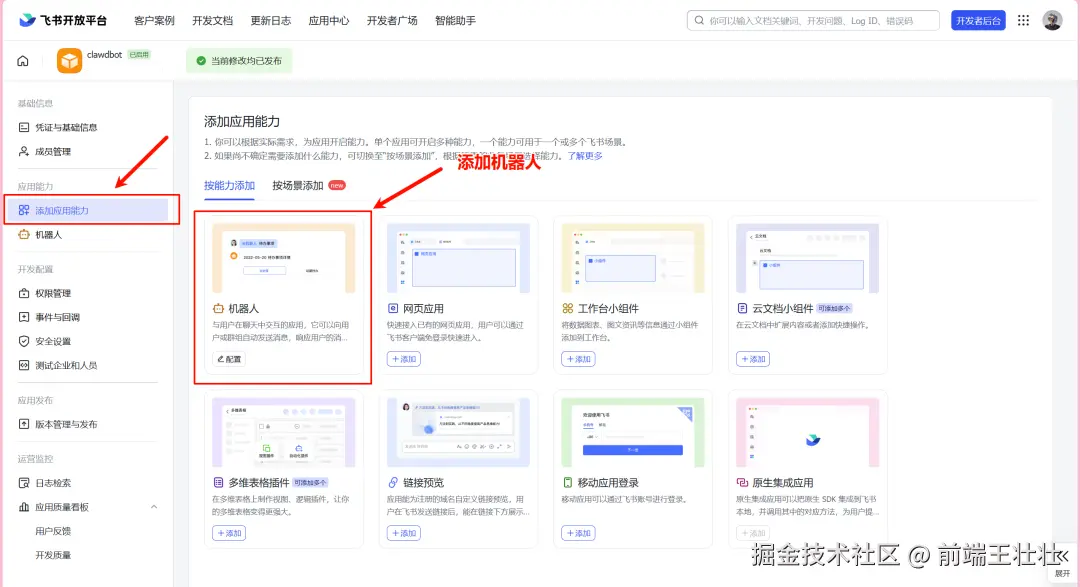
Task: Click the 权限管理 lock icon
Action: pos(24,293)
